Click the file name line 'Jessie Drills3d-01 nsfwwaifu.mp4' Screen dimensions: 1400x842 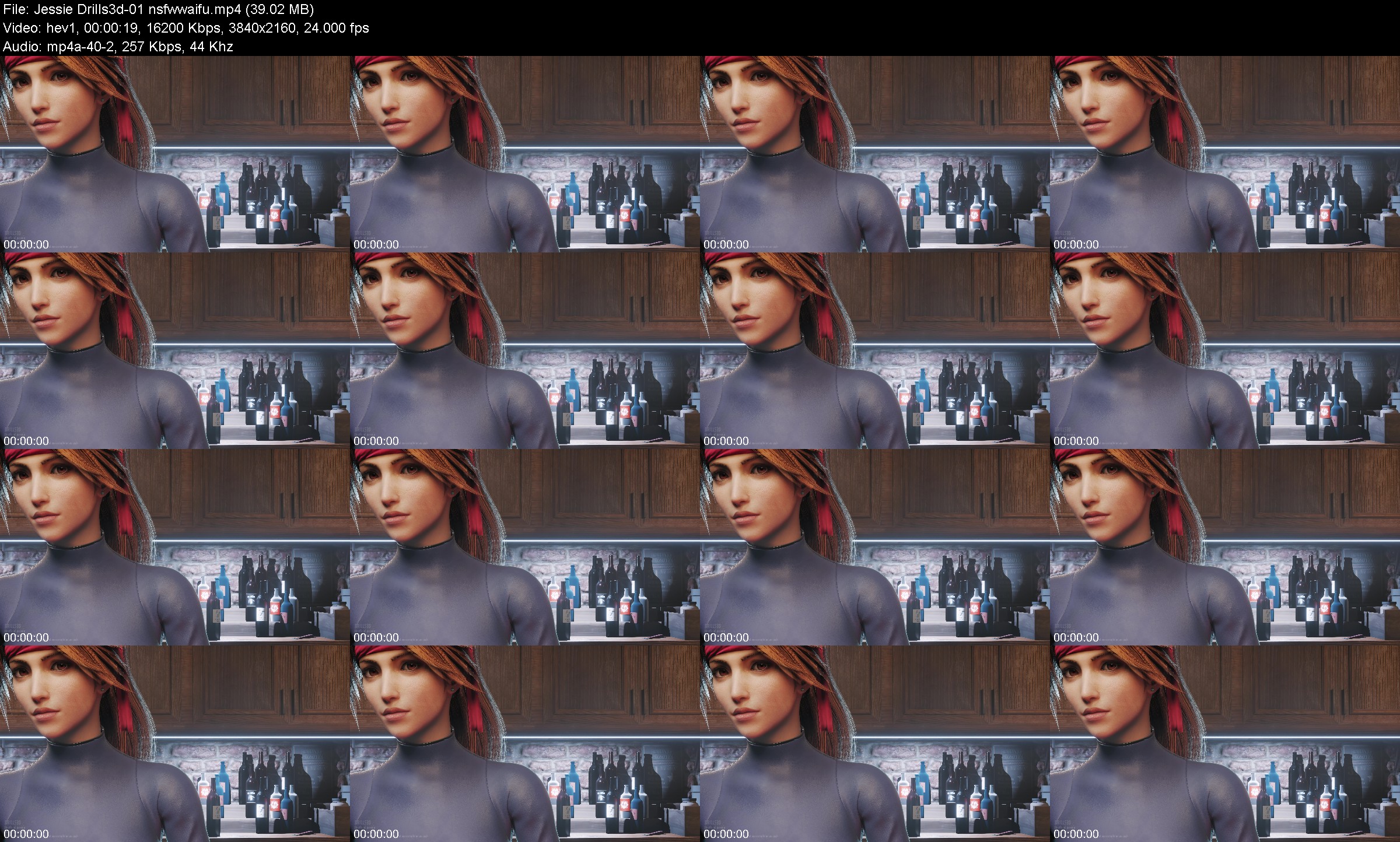point(159,9)
